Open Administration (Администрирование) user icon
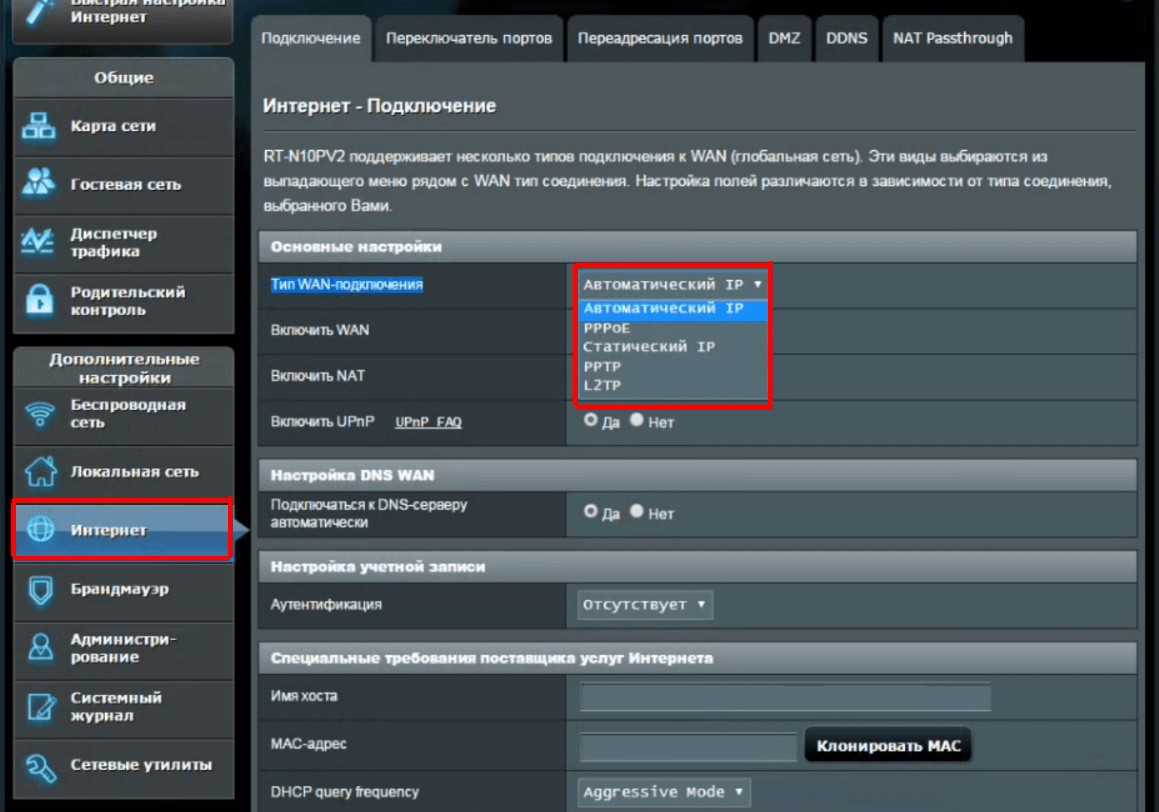This screenshot has height=812, width=1159. point(39,648)
